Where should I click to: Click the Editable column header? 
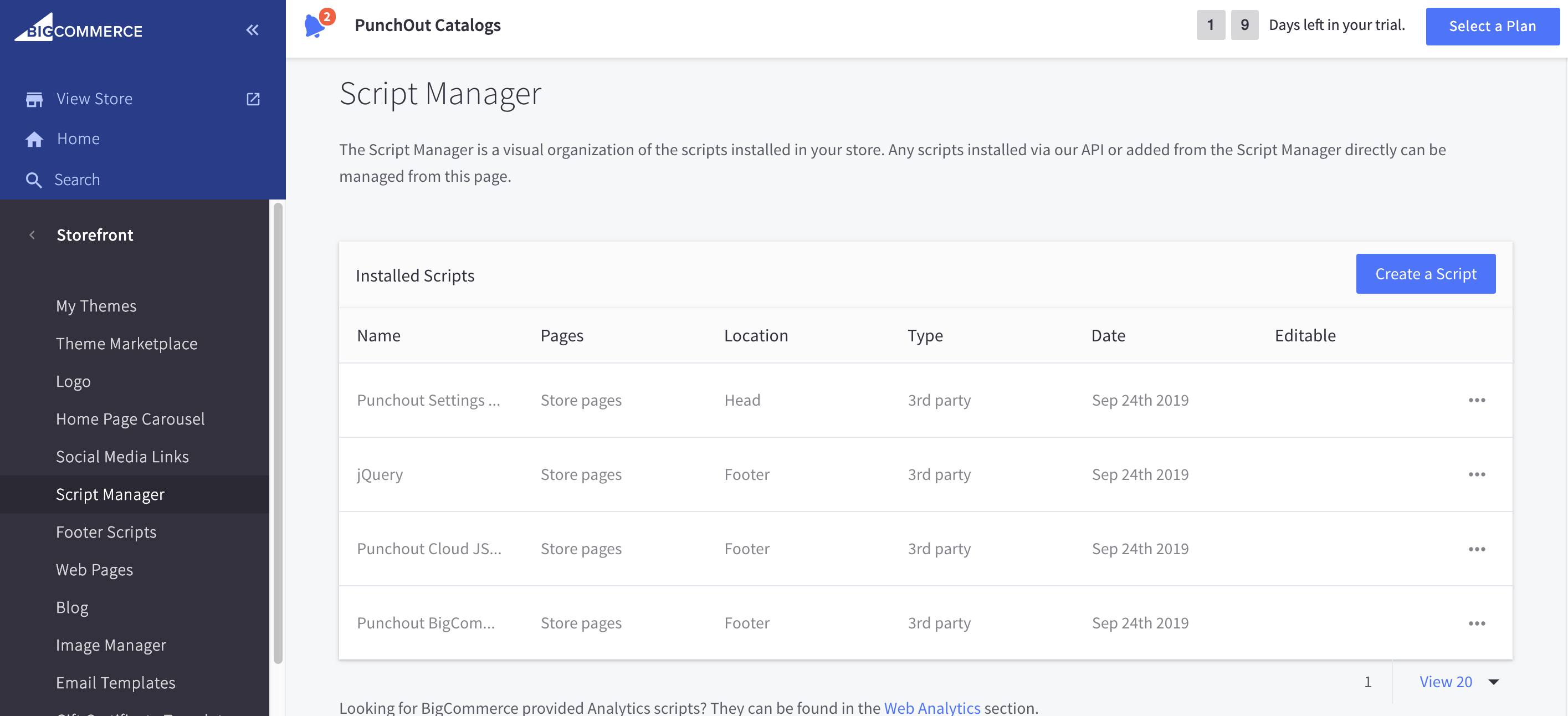tap(1305, 335)
